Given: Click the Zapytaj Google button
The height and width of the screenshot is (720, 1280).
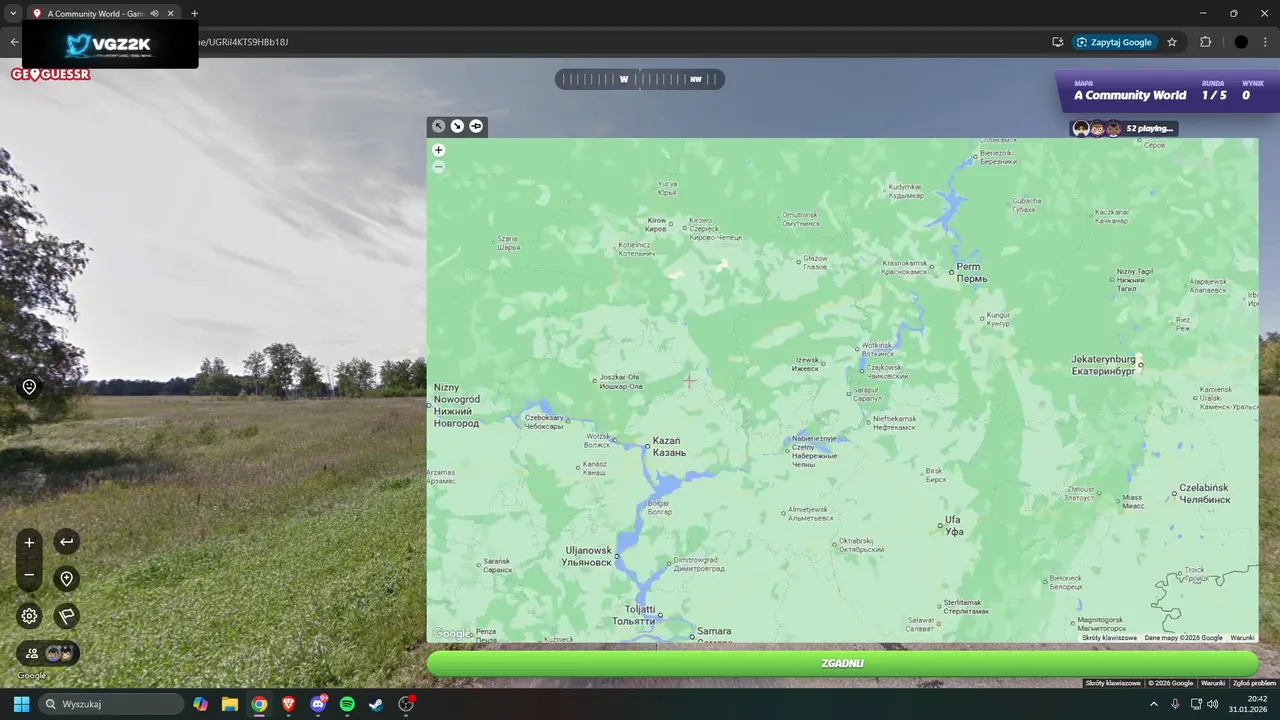Looking at the screenshot, I should click(x=1114, y=42).
